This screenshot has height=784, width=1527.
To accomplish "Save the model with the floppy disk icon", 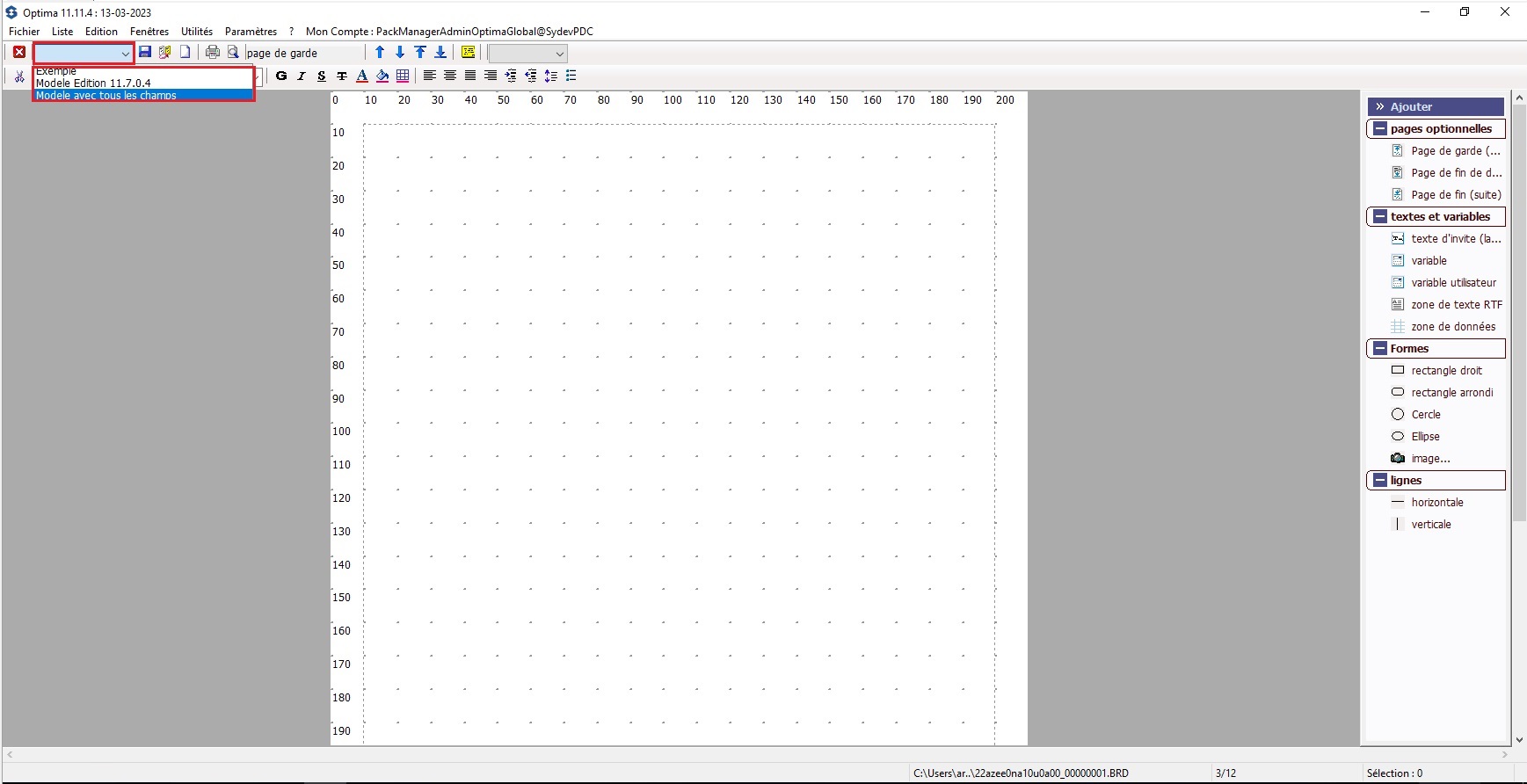I will [145, 53].
